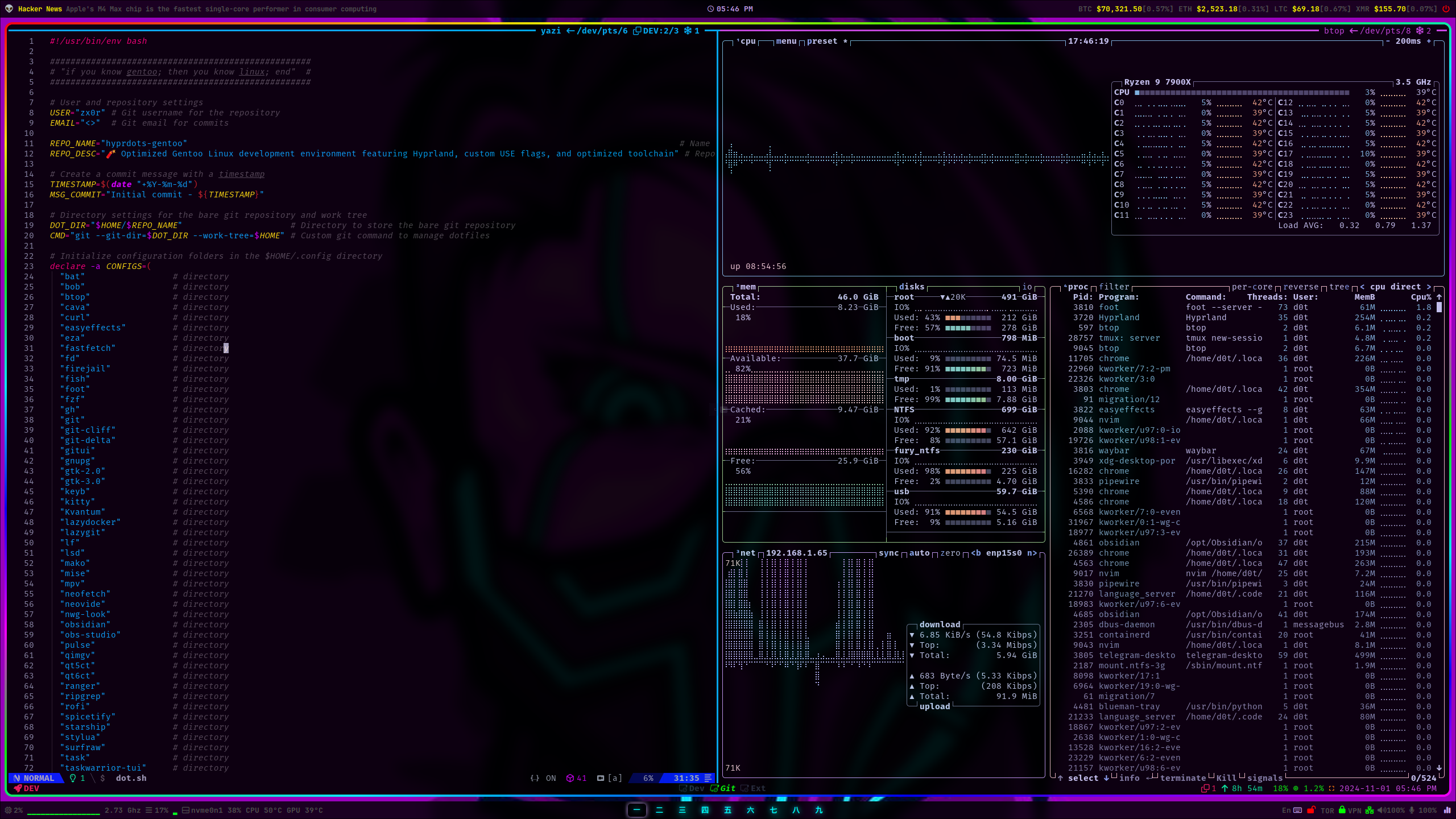The width and height of the screenshot is (1456, 819).
Task: Click the green network icon in tray
Action: pos(1369,810)
